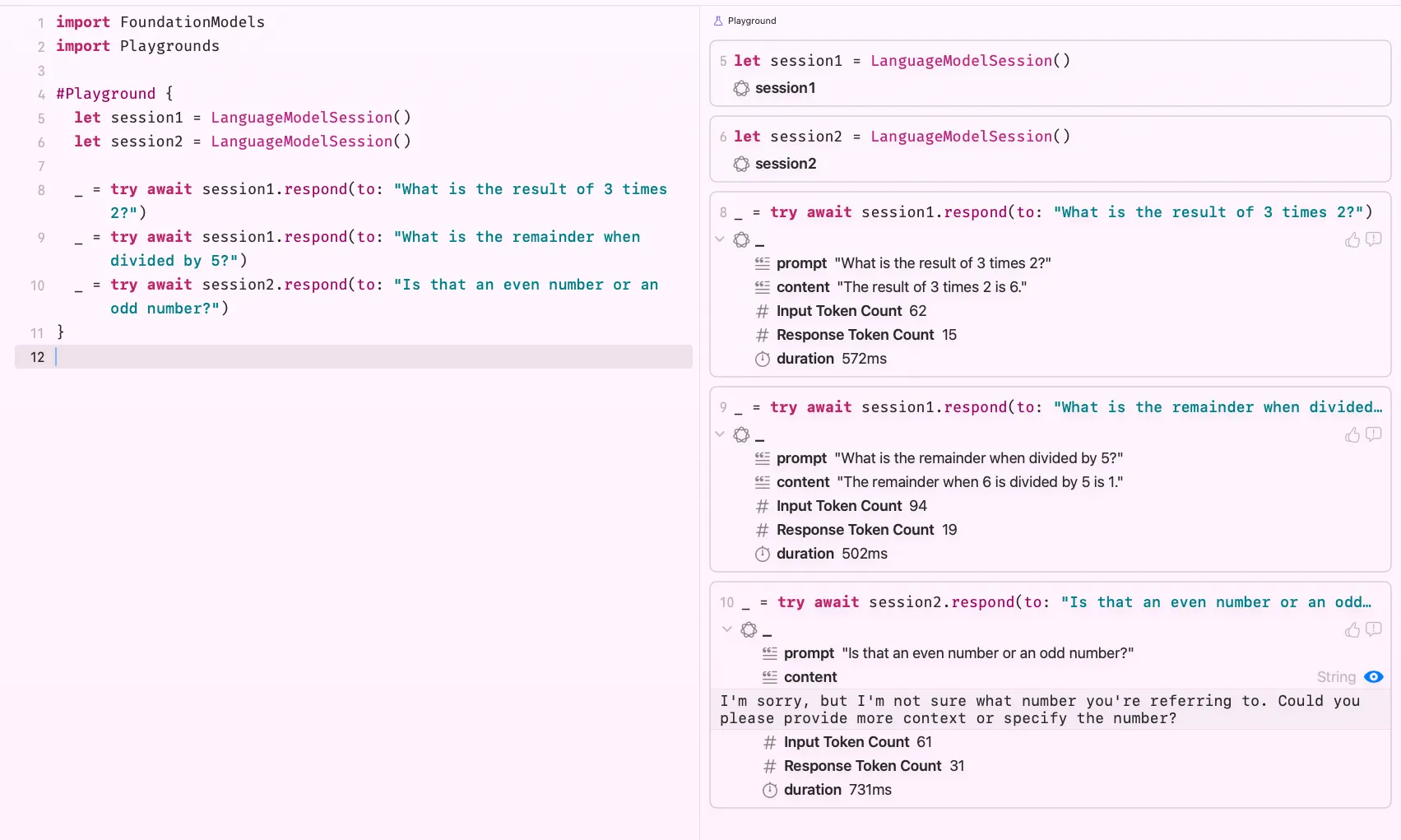Click the hash icon beside Response Token Count 19

coord(763,530)
